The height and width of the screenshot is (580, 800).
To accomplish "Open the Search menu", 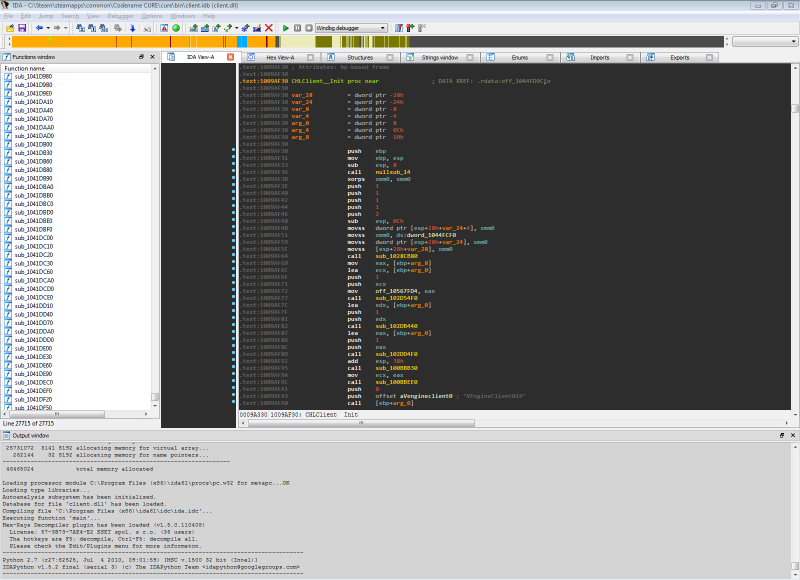I will (70, 16).
